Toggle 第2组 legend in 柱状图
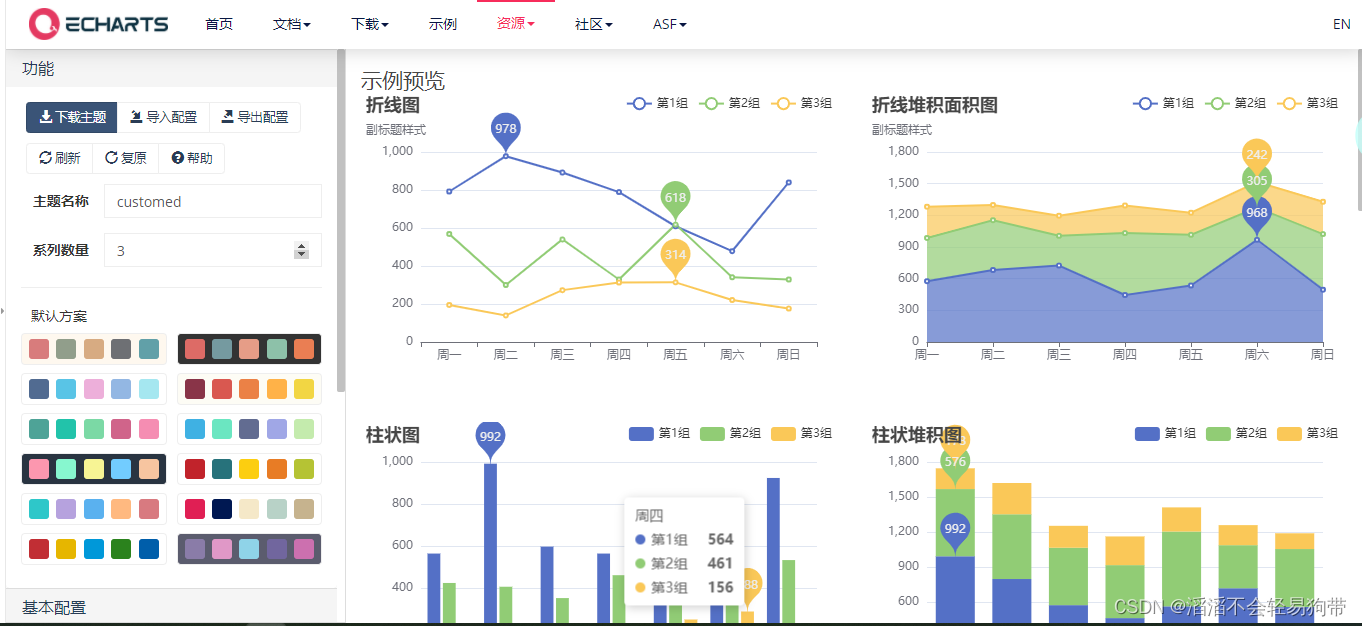The width and height of the screenshot is (1362, 626). point(730,433)
